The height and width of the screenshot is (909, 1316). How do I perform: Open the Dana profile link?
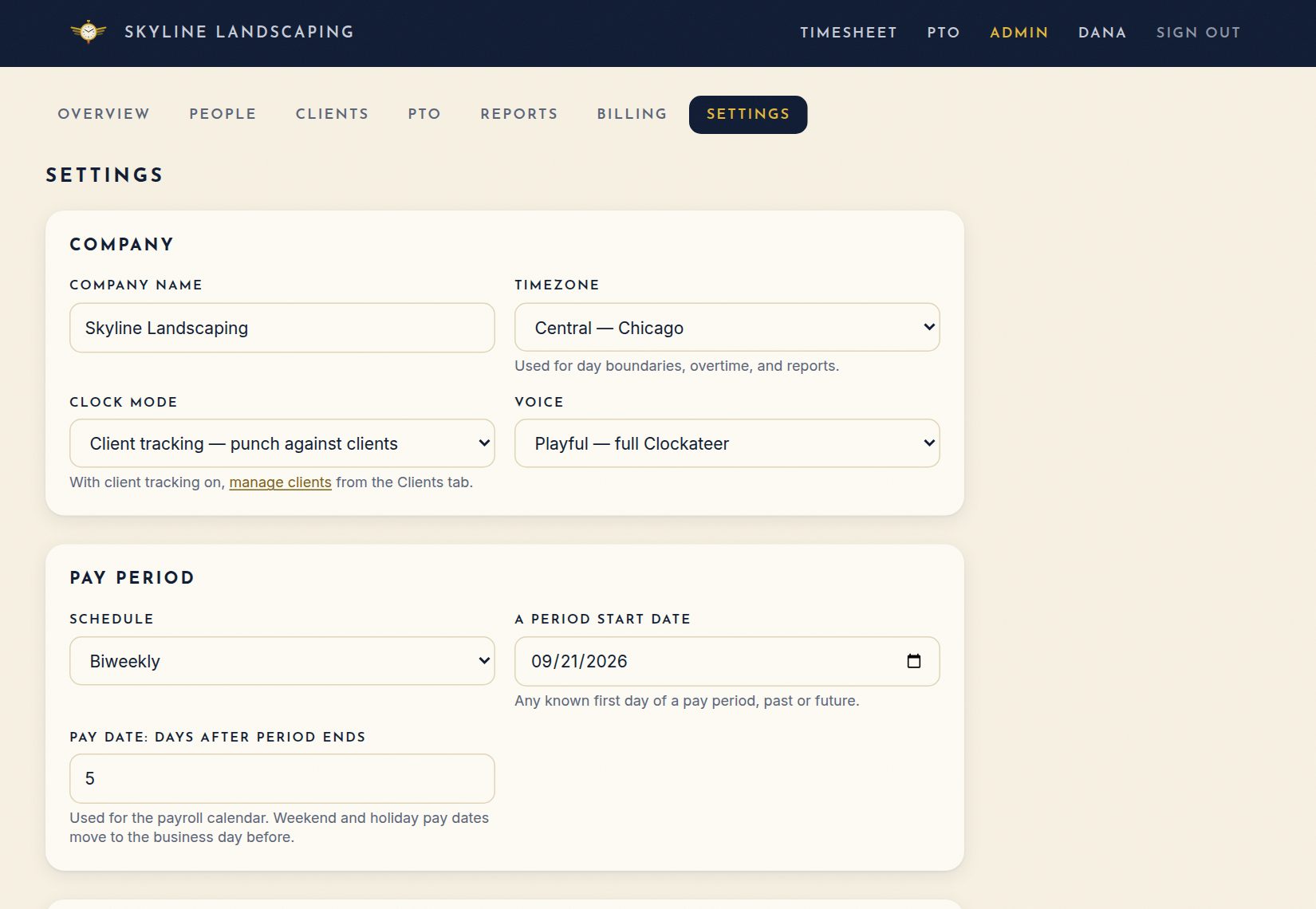(x=1102, y=33)
